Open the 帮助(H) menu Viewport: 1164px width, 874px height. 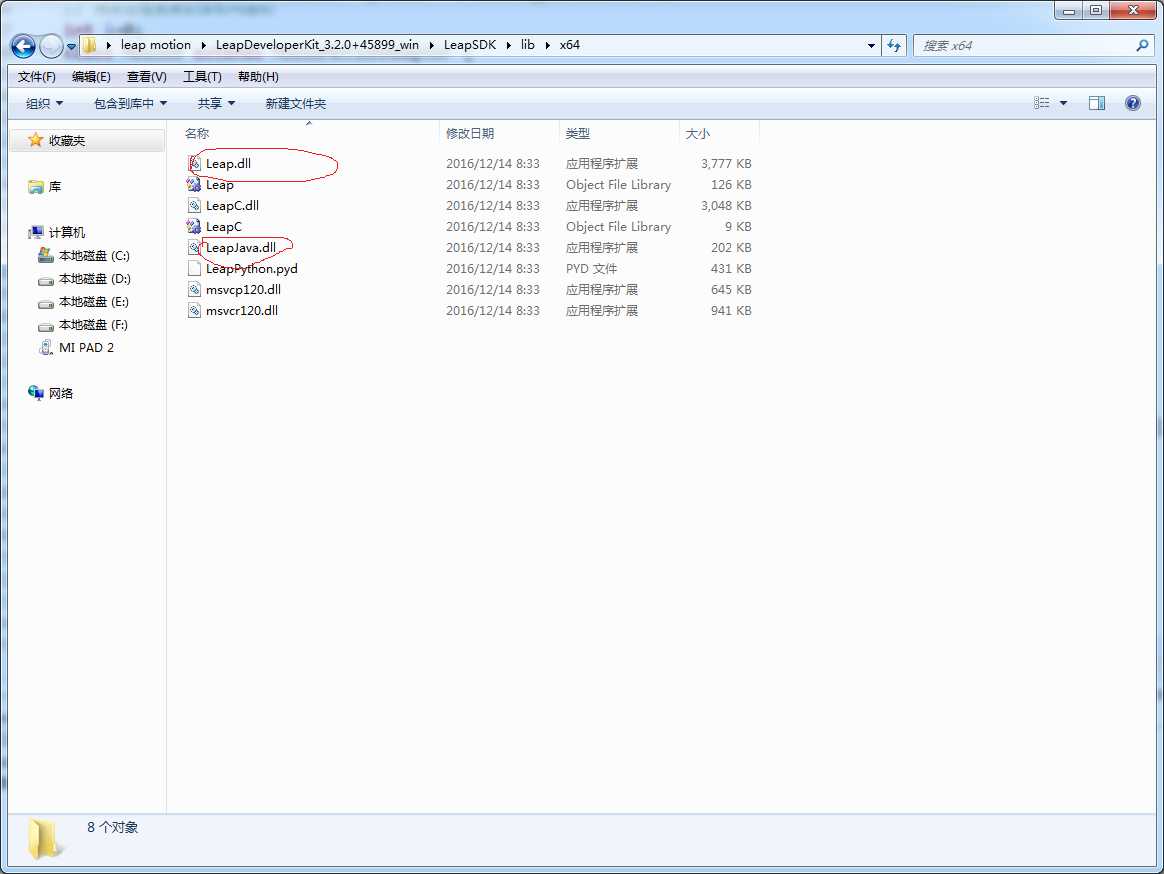pos(258,76)
